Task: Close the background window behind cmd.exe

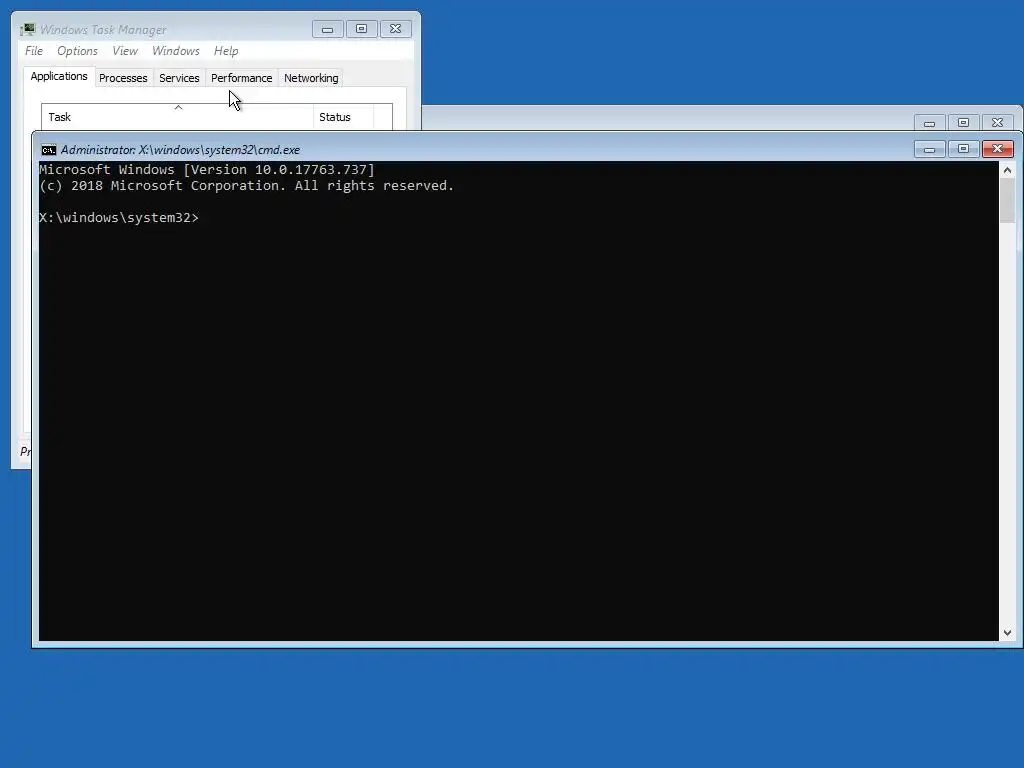Action: (x=998, y=123)
